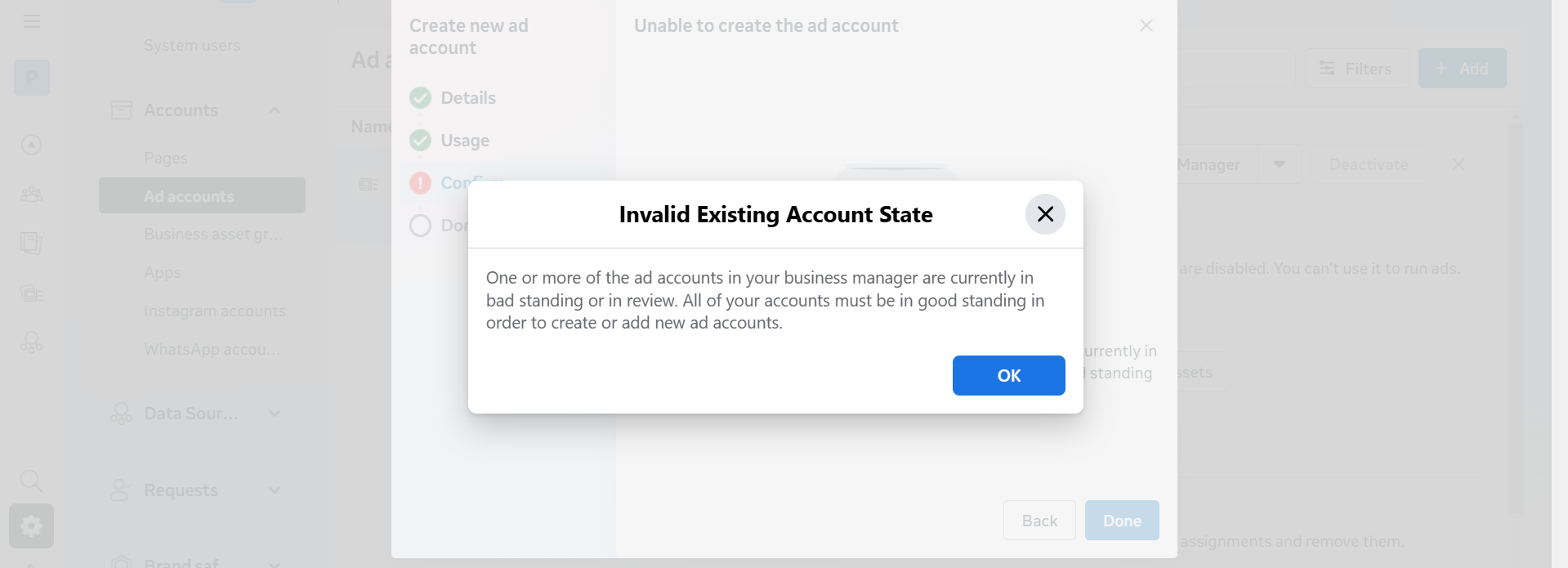Click the Filters sliders icon
Screen dimensions: 1568x568
click(1327, 69)
